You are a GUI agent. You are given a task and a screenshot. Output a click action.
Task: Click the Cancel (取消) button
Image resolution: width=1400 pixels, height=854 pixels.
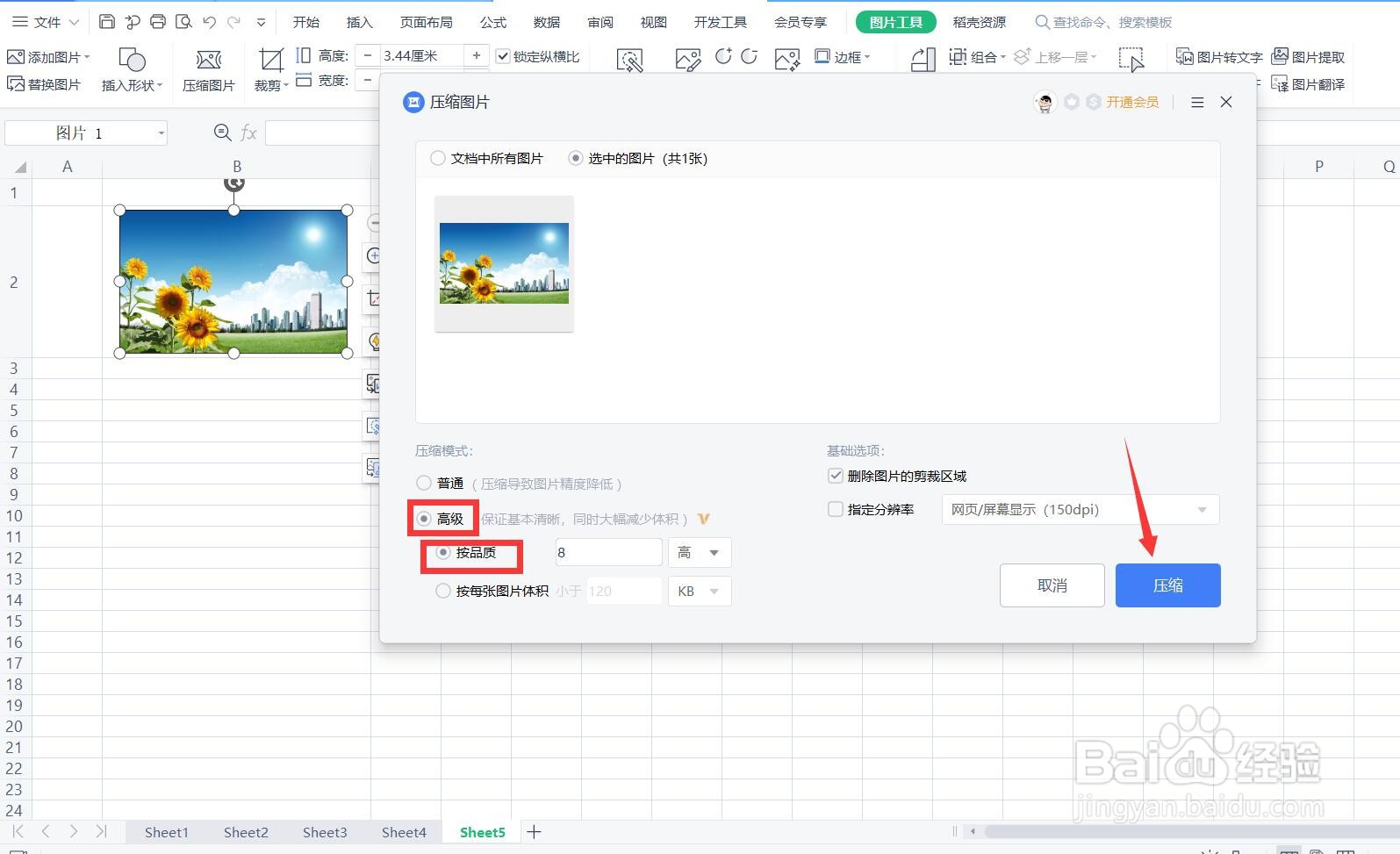1052,585
